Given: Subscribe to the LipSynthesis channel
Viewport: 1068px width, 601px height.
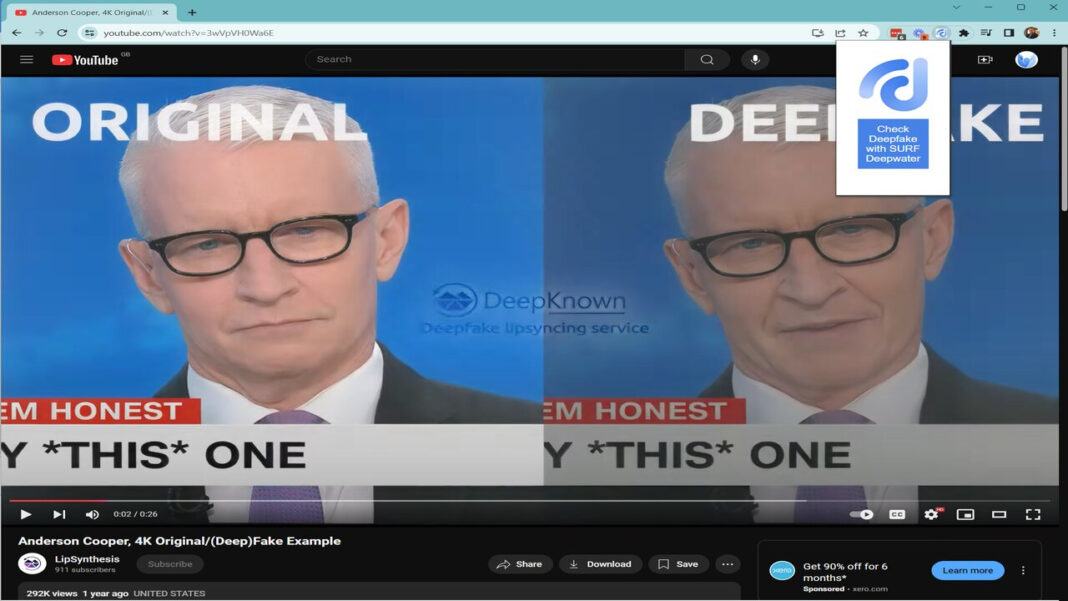Looking at the screenshot, I should point(169,563).
